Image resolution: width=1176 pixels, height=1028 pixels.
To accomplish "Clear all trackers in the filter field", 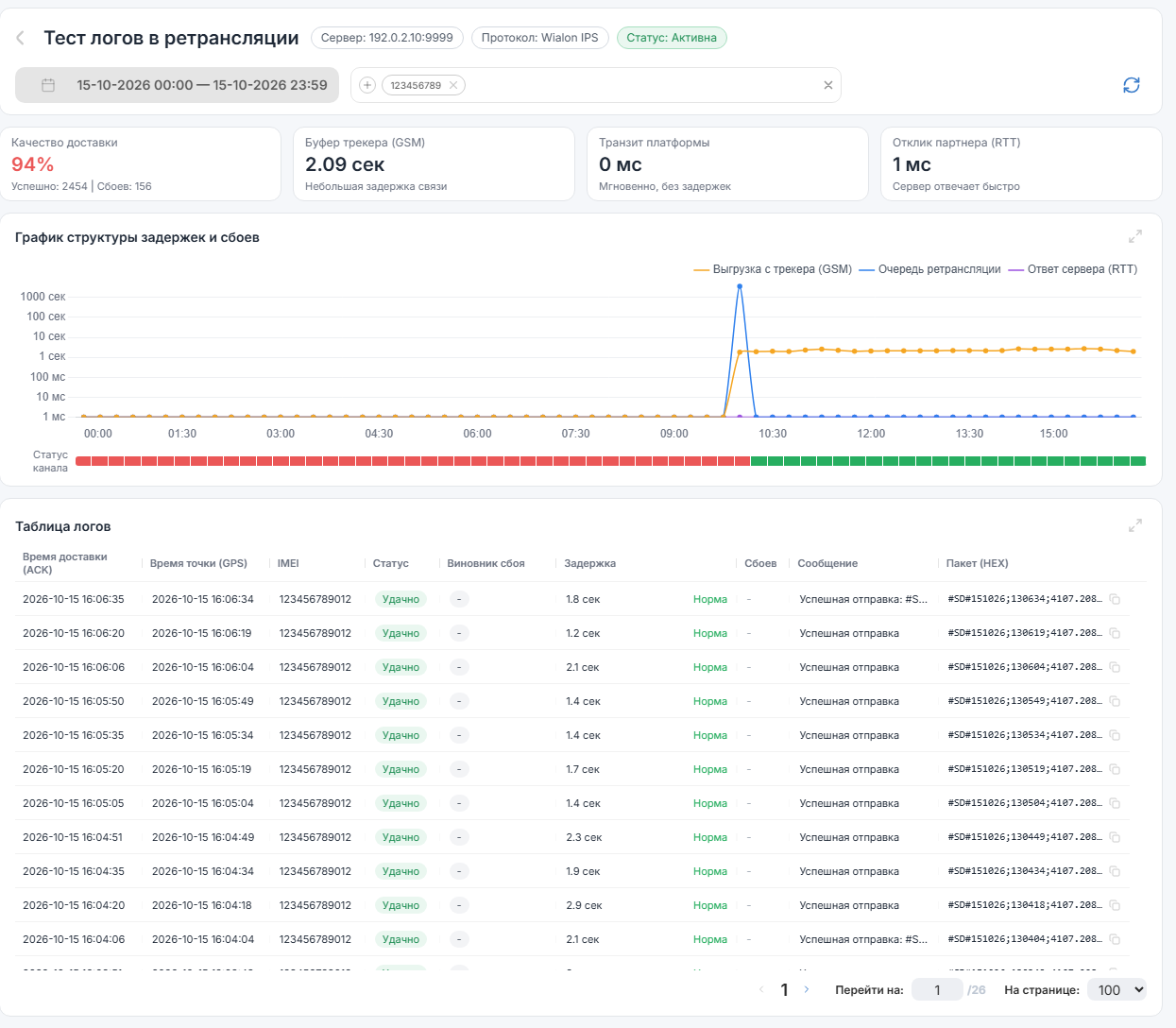I will (828, 85).
